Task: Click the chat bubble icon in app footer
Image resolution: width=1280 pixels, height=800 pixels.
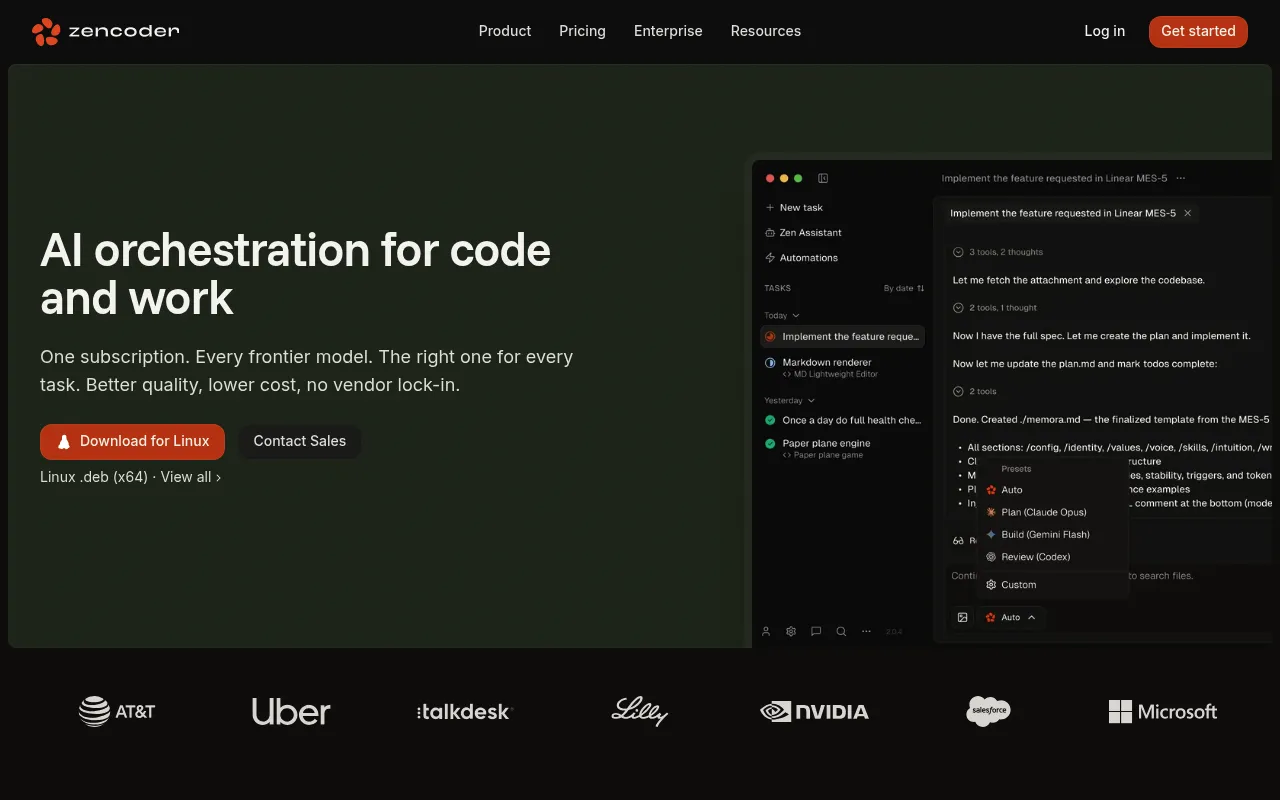Action: 816,631
